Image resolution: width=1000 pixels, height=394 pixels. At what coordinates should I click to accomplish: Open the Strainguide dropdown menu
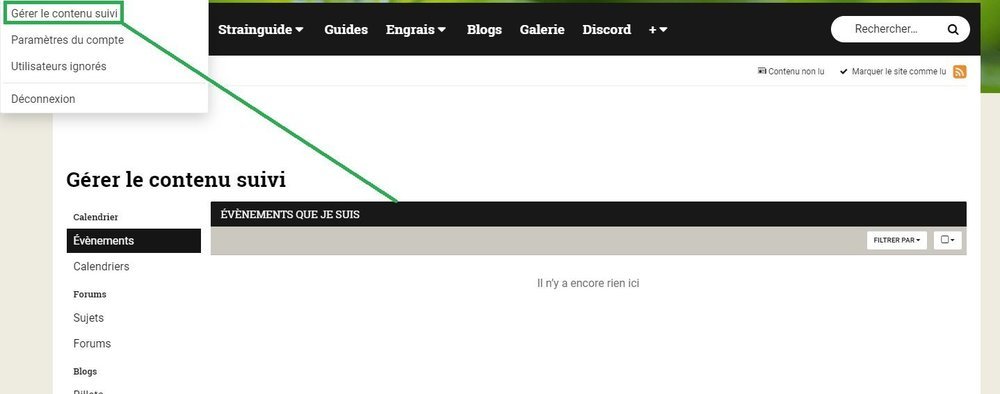[261, 29]
